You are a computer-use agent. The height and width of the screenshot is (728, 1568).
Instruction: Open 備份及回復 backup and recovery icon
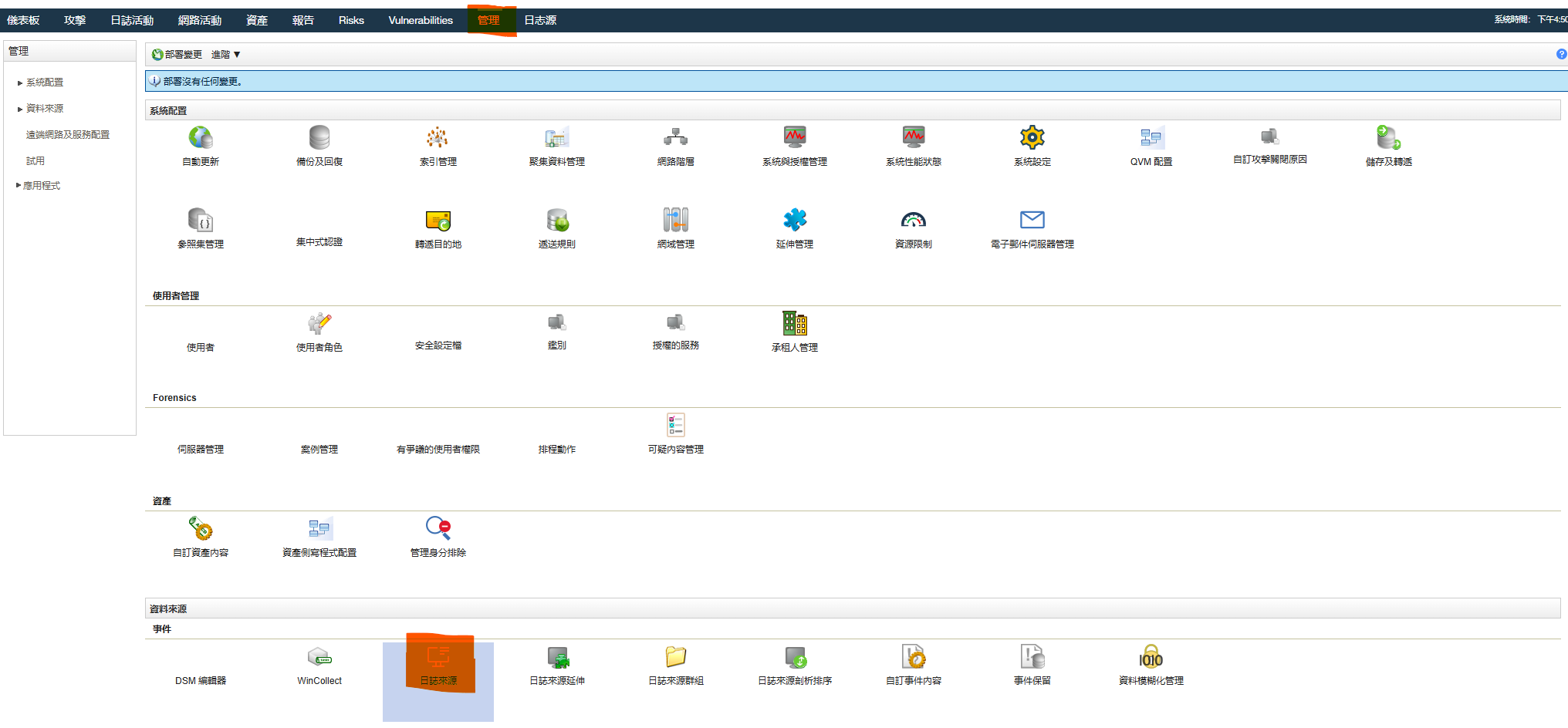319,139
